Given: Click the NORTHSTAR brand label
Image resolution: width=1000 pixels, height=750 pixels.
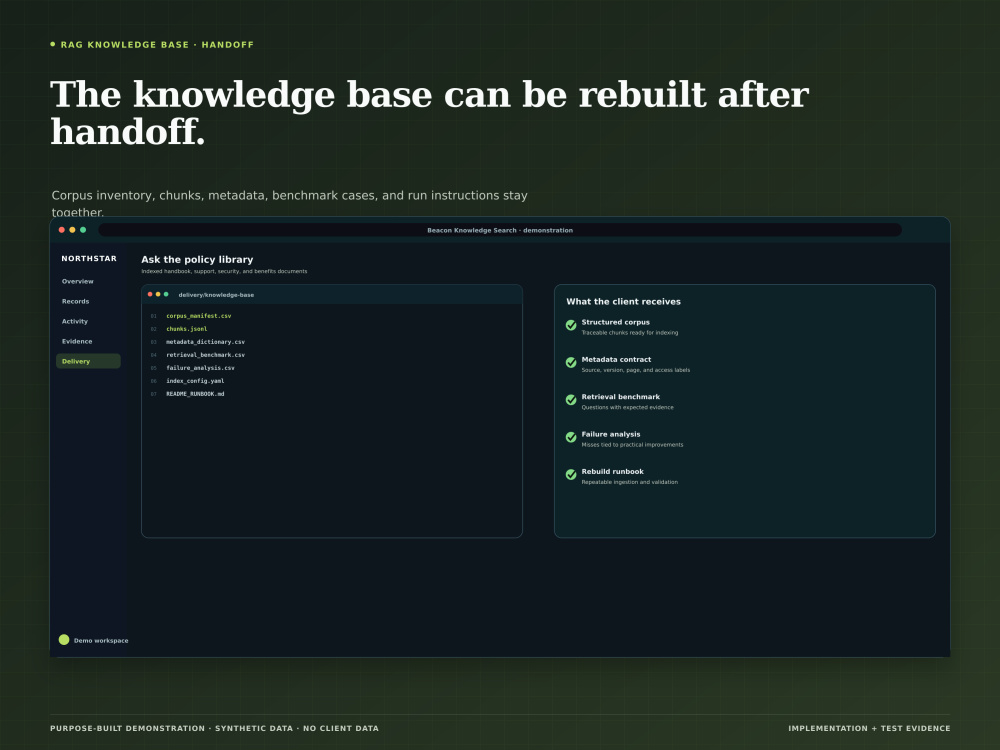Looking at the screenshot, I should (89, 258).
